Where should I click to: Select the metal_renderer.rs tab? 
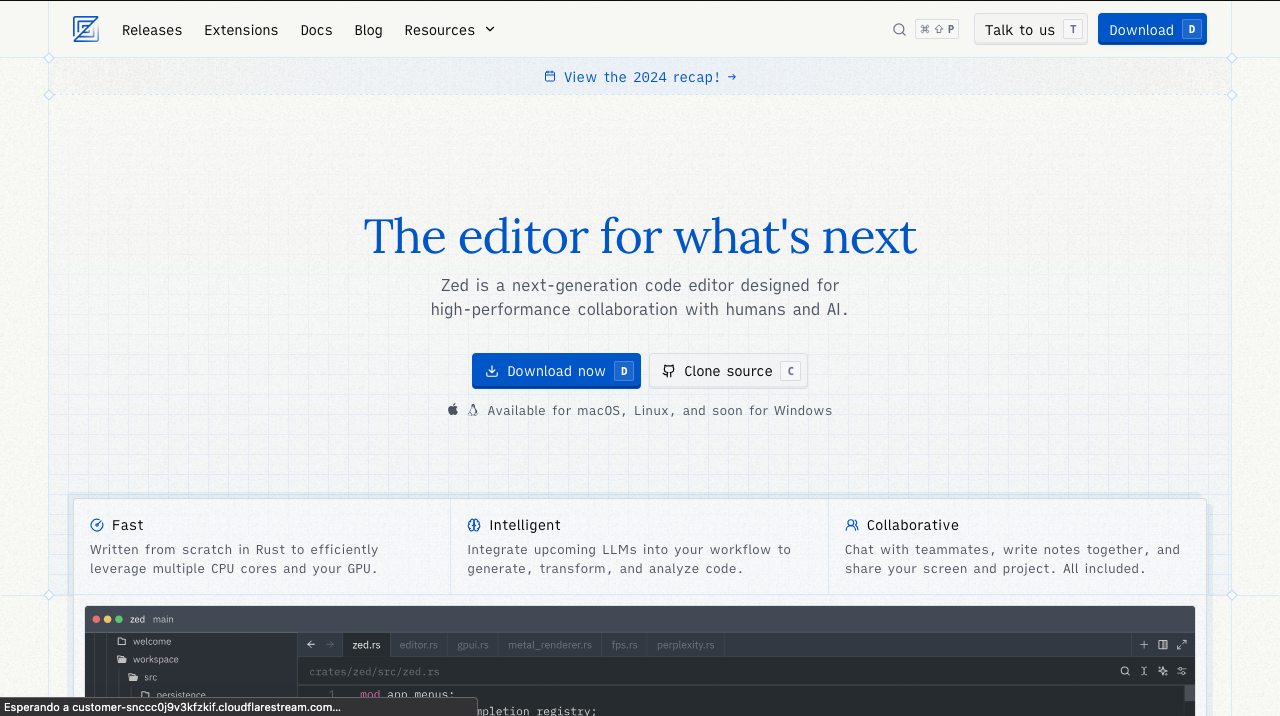[549, 645]
